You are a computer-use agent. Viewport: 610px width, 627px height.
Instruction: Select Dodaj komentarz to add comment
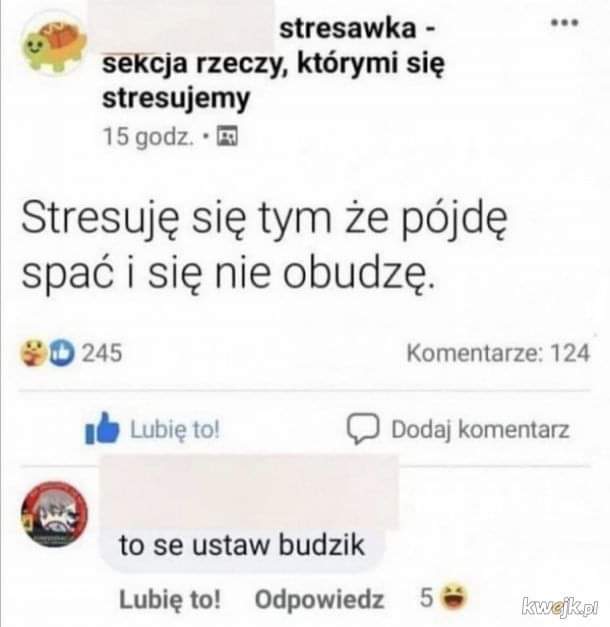pos(458,429)
